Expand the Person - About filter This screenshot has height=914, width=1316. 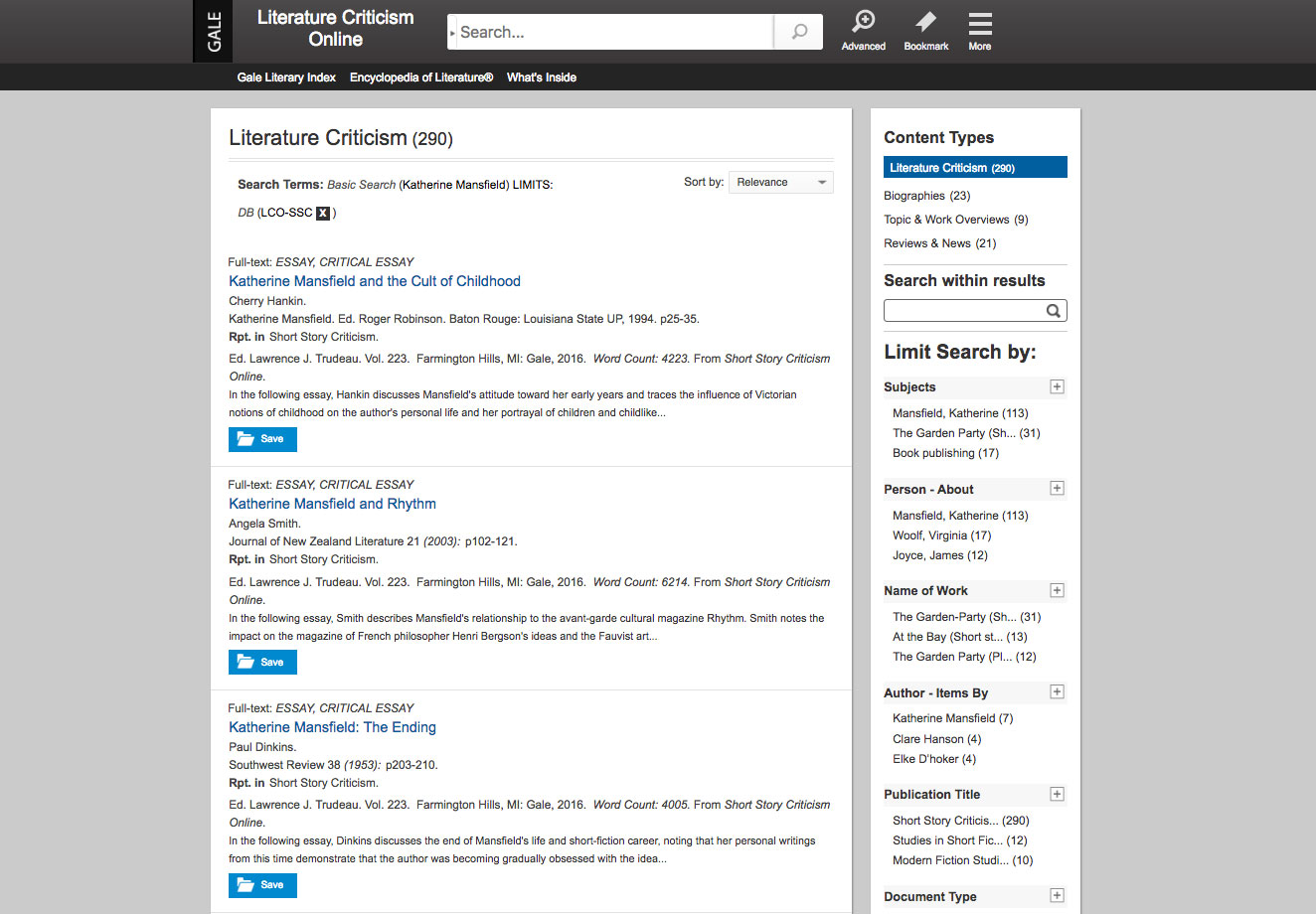click(x=1057, y=488)
